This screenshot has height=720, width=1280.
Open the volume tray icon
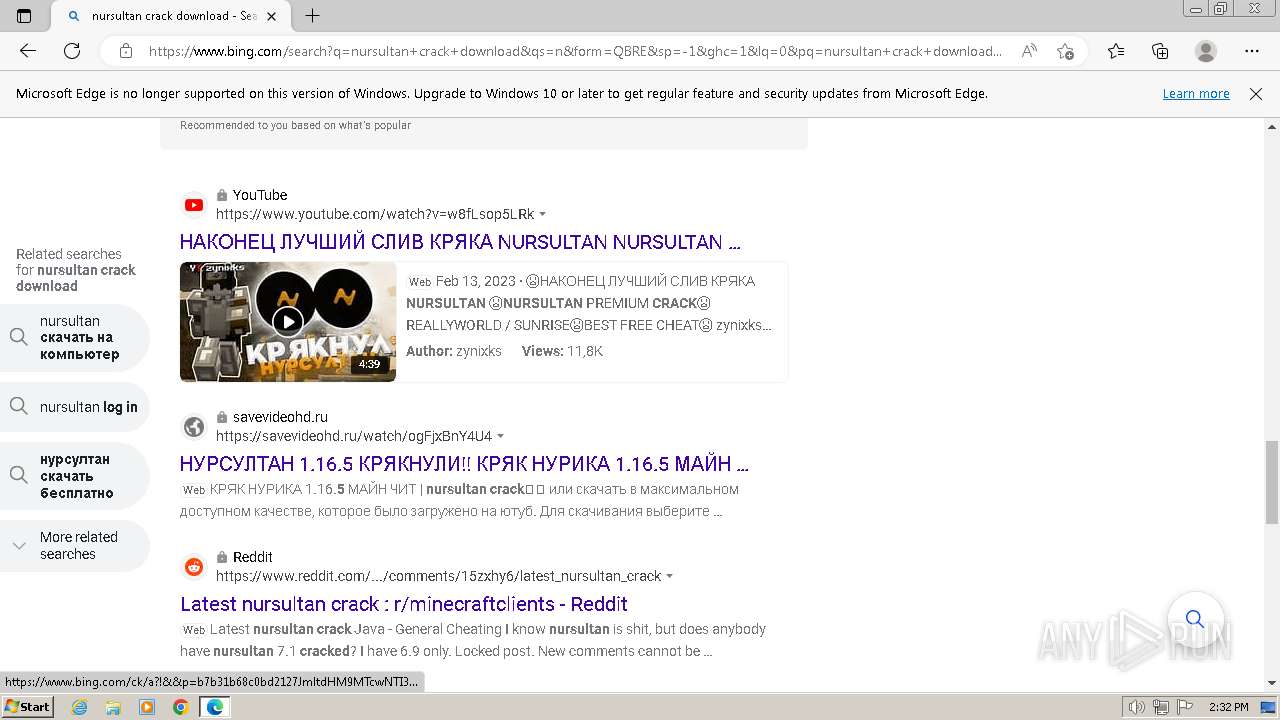click(1137, 707)
